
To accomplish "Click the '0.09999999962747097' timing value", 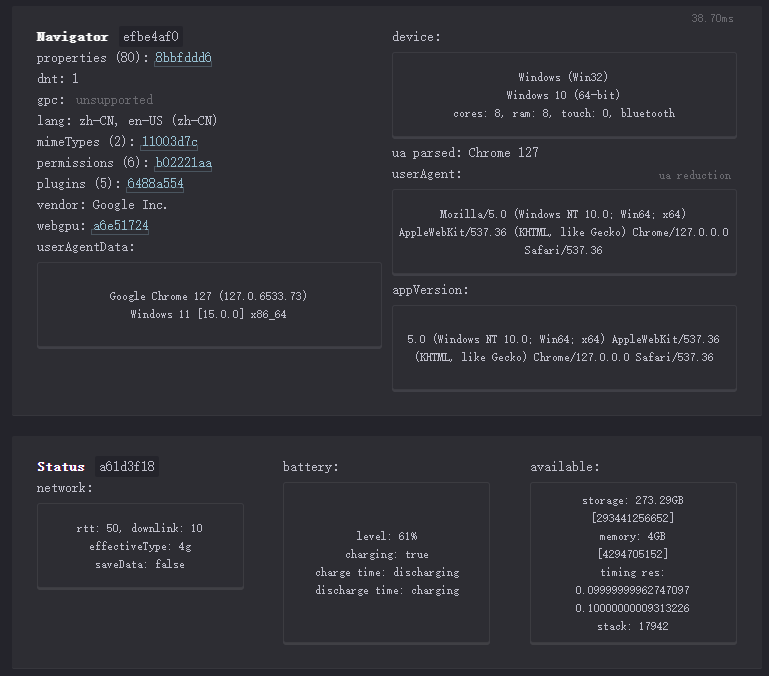I will 633,590.
